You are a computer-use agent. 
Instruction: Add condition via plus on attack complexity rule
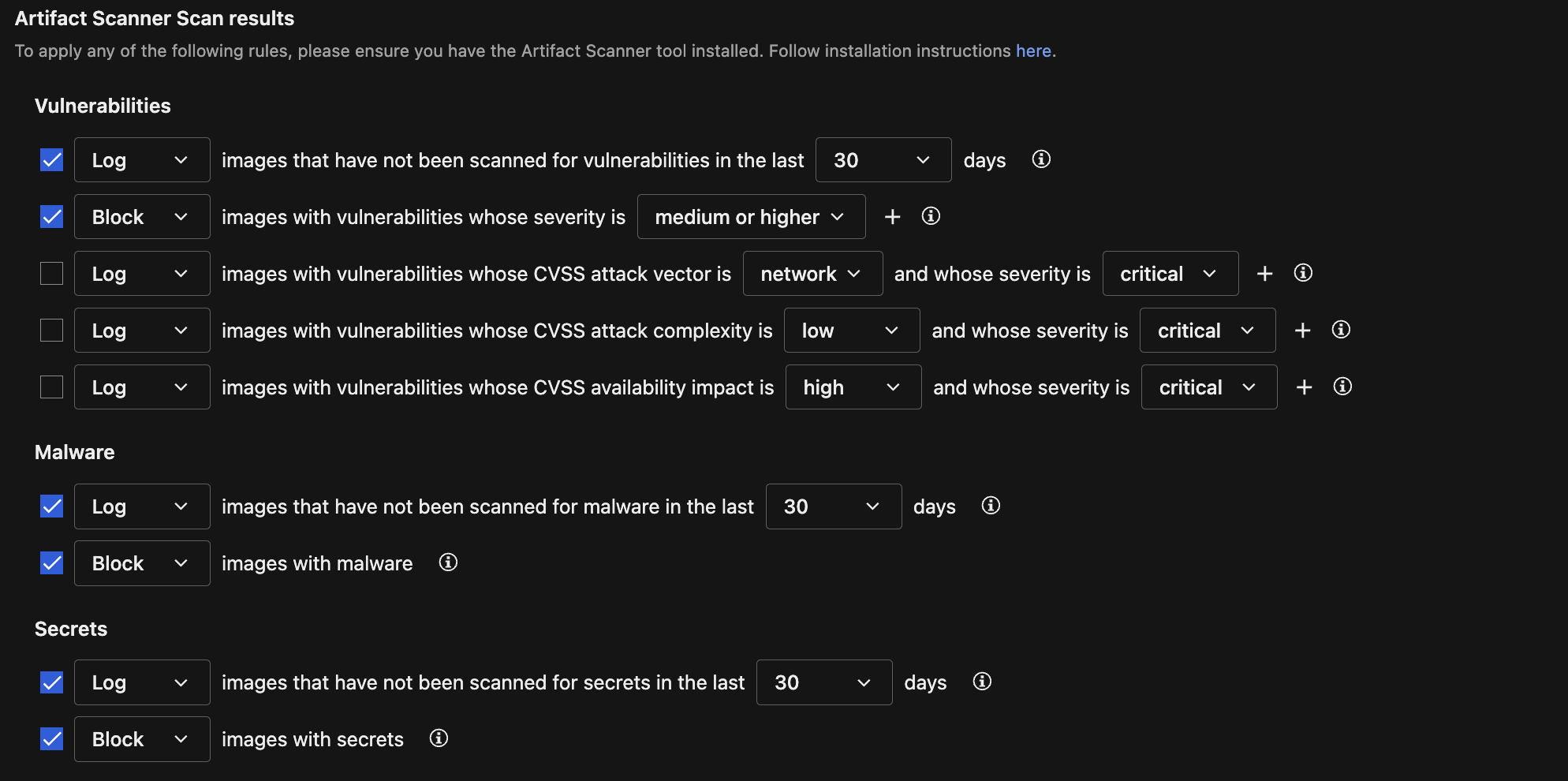click(1302, 331)
